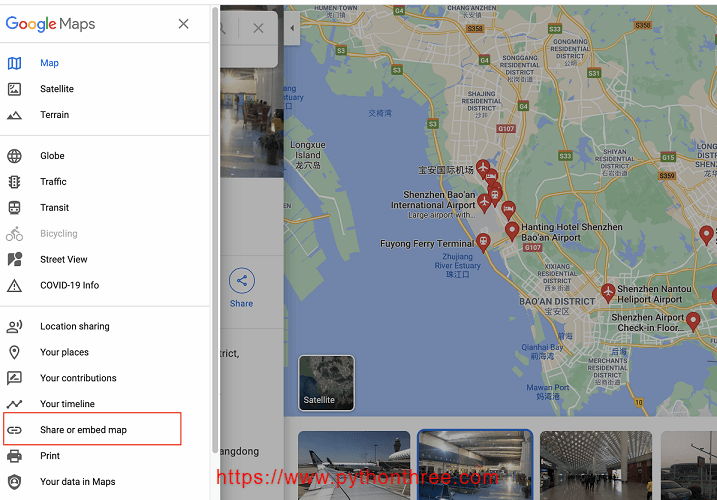Image resolution: width=717 pixels, height=500 pixels.
Task: Click the Shenzhen Airport Check-in Floor pin
Action: (x=693, y=322)
